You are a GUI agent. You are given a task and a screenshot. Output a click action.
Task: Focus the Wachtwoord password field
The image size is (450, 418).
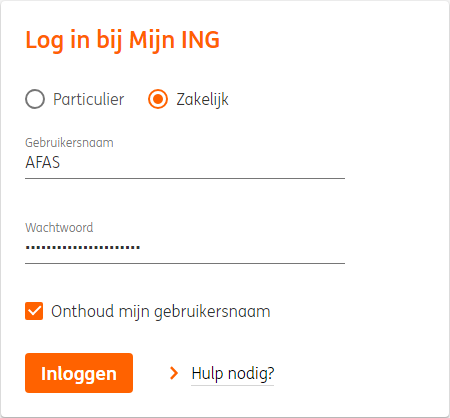(185, 248)
